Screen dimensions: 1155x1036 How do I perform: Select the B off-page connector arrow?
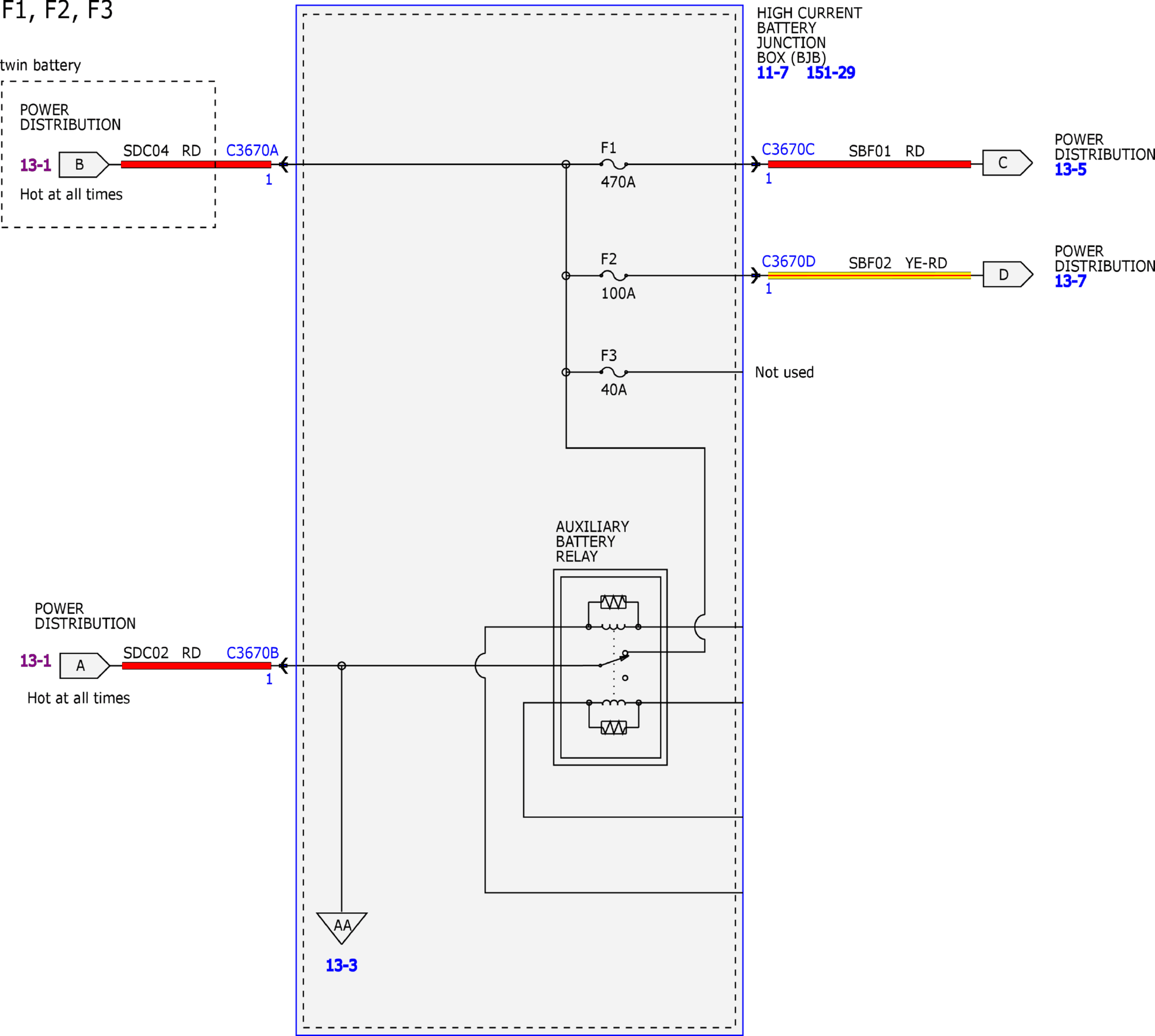click(x=84, y=164)
